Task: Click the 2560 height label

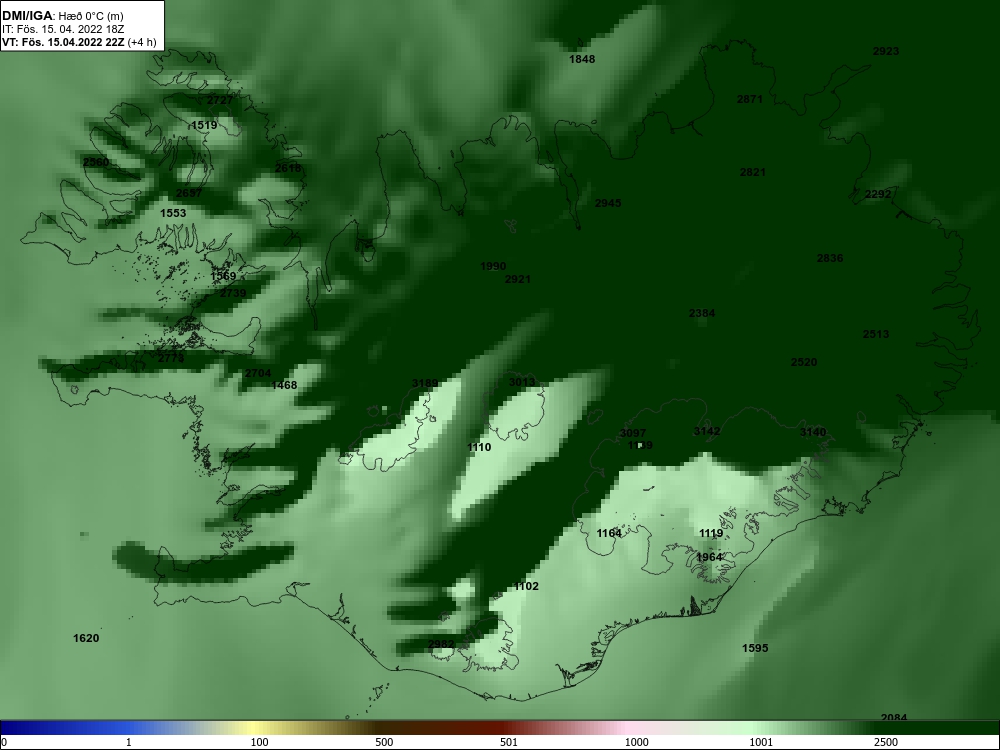Action: [x=96, y=162]
